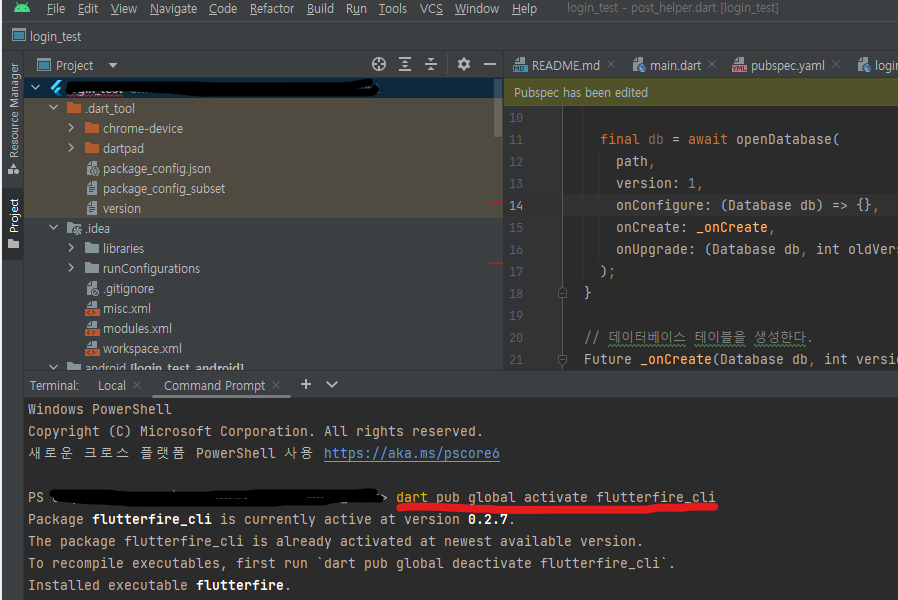Click the Project sidebar folder icon
The image size is (898, 600).
13,244
